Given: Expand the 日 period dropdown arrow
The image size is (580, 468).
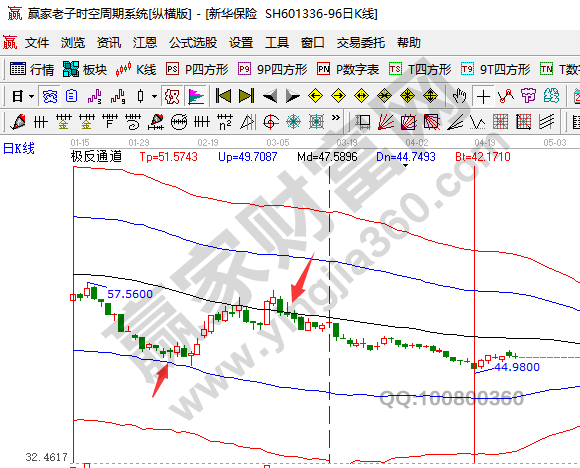Looking at the screenshot, I should point(32,97).
